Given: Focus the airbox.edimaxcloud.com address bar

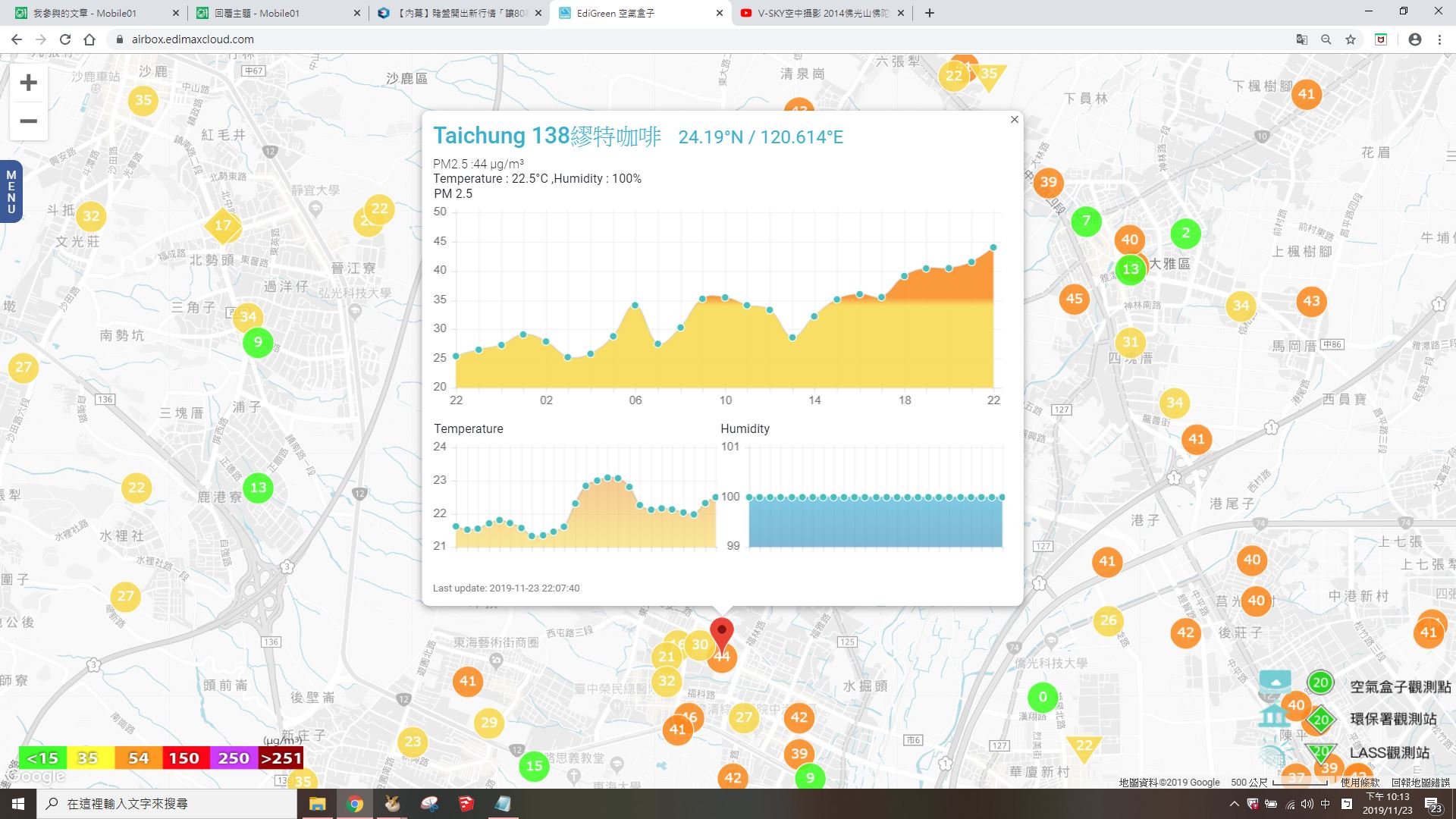Looking at the screenshot, I should (698, 39).
